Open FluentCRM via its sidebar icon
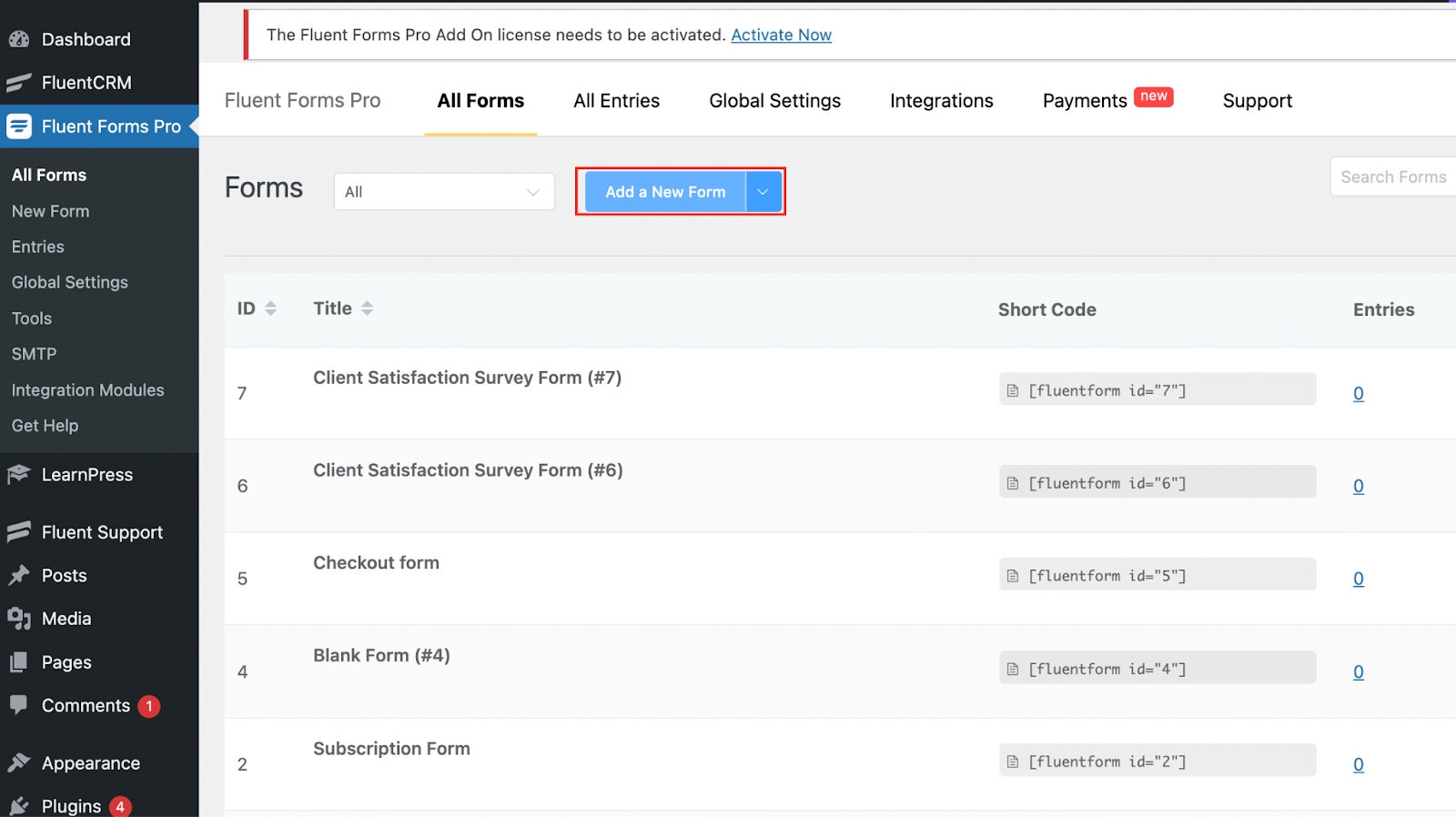 [x=19, y=83]
